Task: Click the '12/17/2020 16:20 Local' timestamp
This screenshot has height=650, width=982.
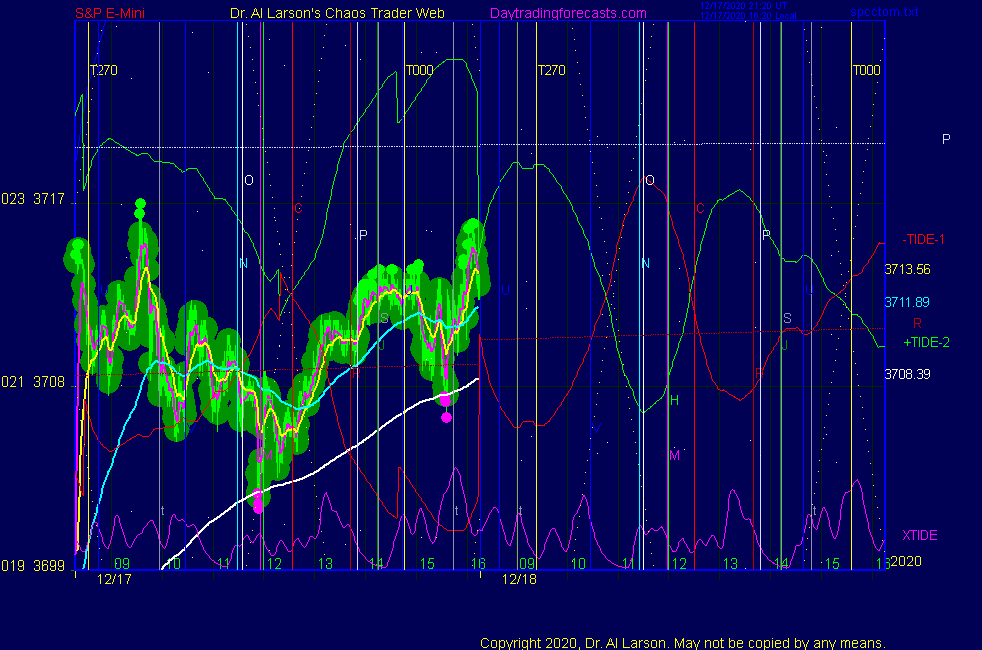Action: [748, 16]
